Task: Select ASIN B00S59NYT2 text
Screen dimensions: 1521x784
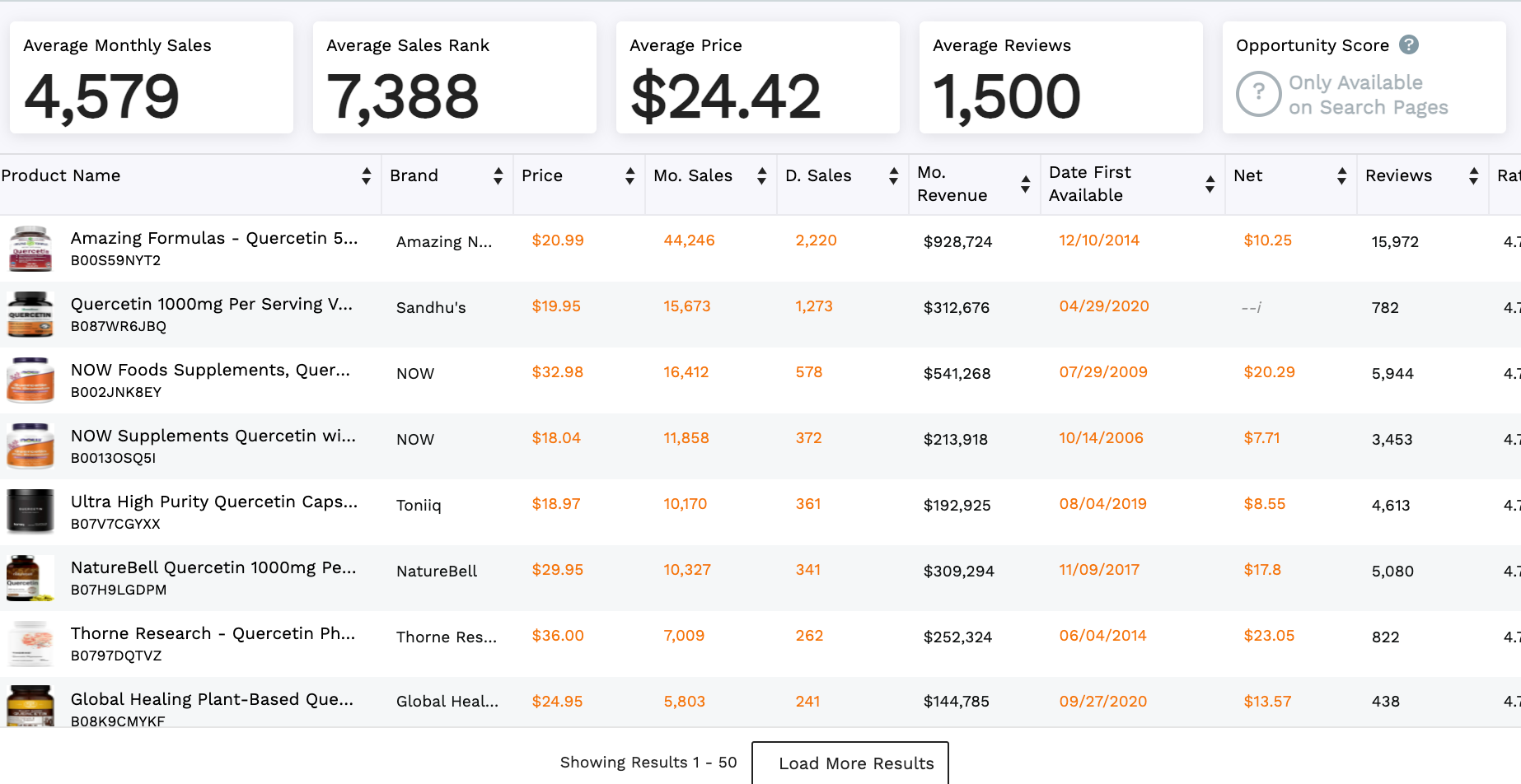Action: (115, 260)
